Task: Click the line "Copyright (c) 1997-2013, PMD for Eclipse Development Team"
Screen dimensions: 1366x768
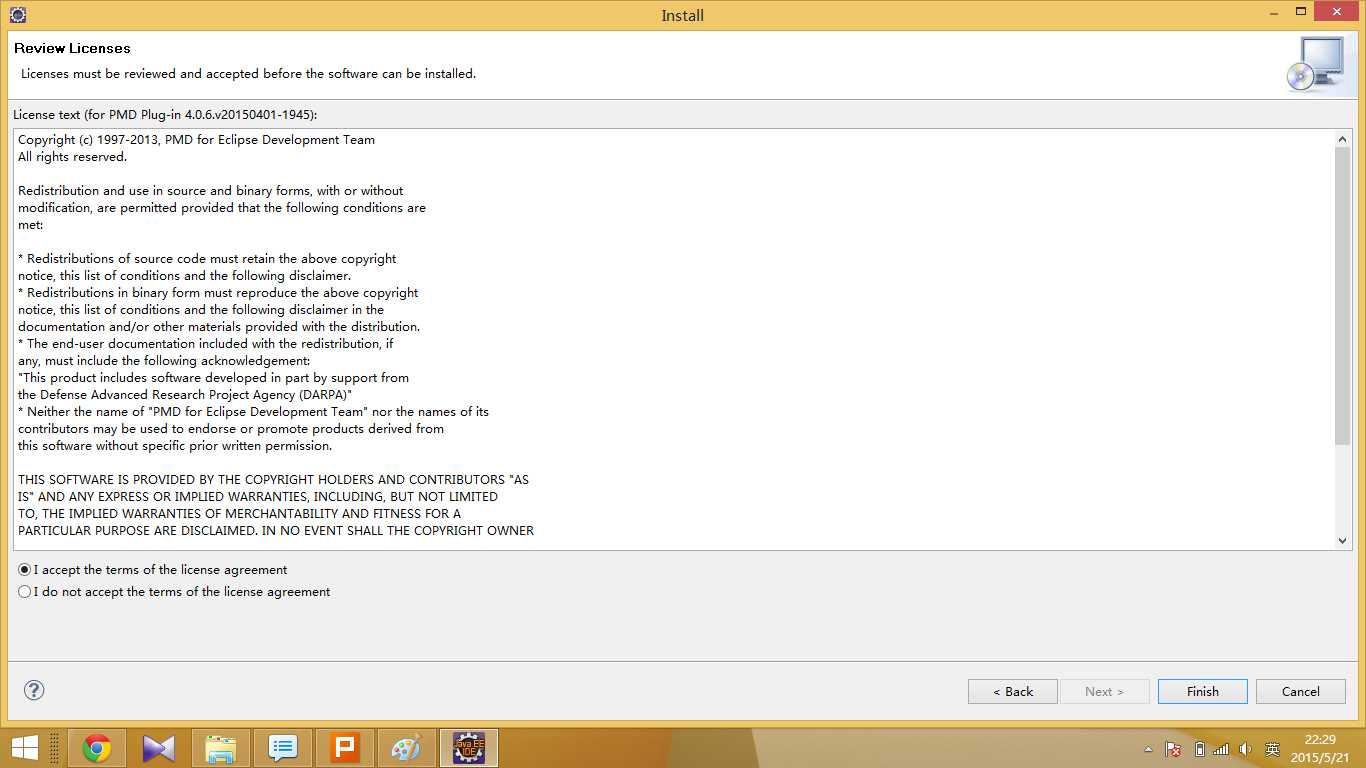Action: [196, 140]
